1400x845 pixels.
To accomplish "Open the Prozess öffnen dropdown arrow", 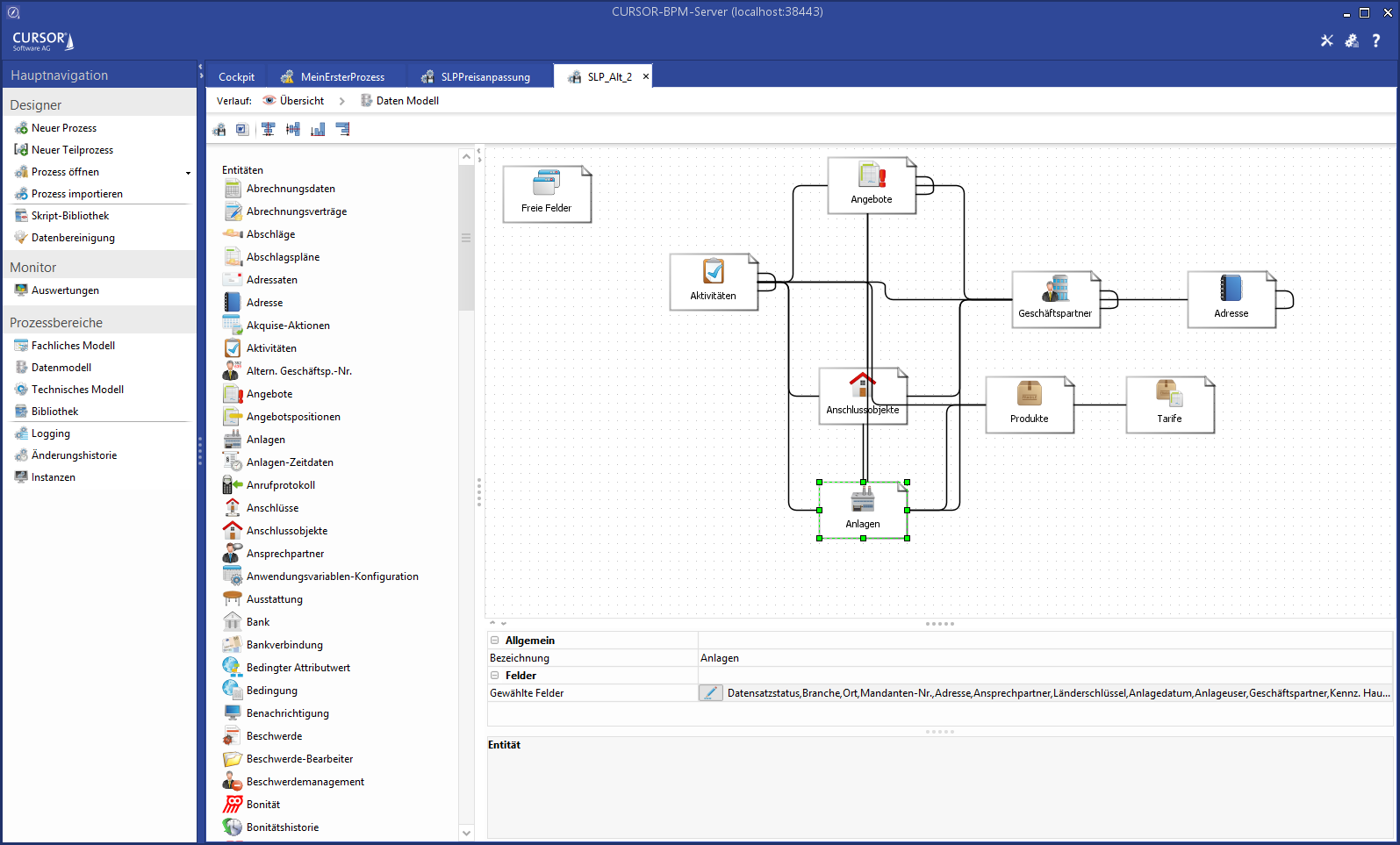I will [188, 173].
